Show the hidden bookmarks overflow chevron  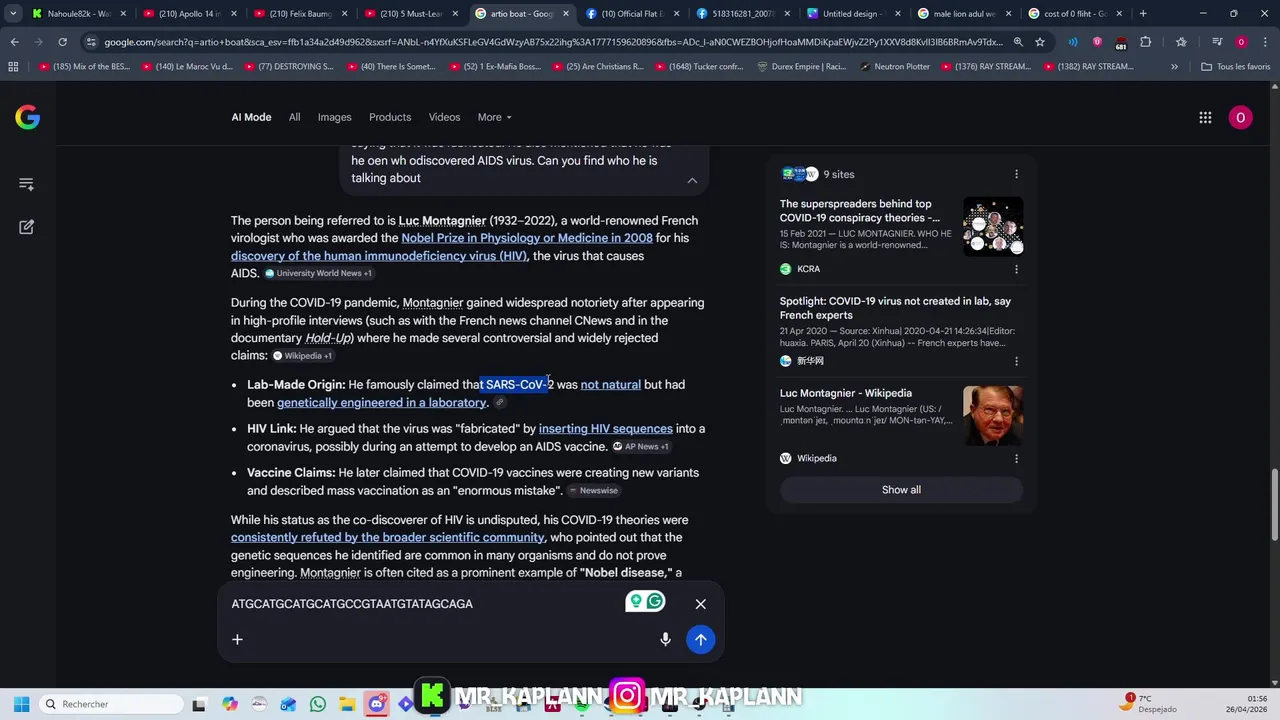click(x=1174, y=66)
